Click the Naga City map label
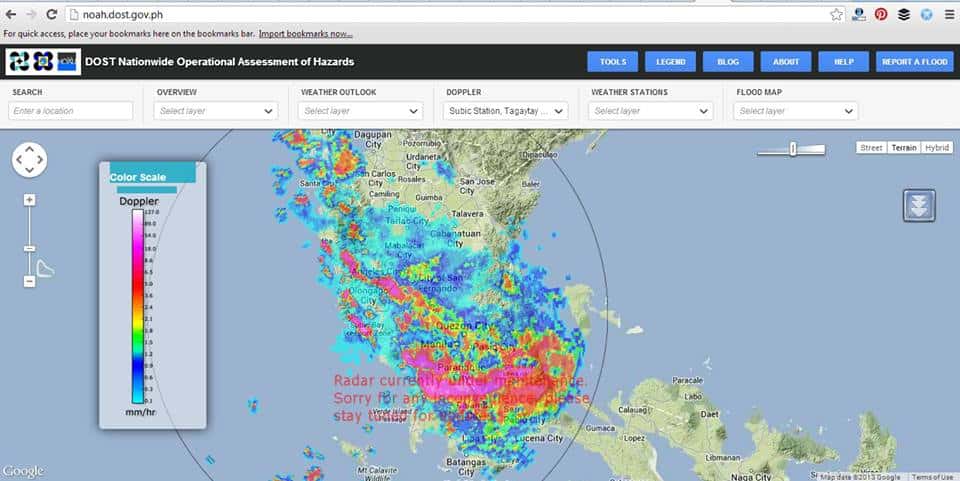This screenshot has height=481, width=960. click(x=751, y=477)
